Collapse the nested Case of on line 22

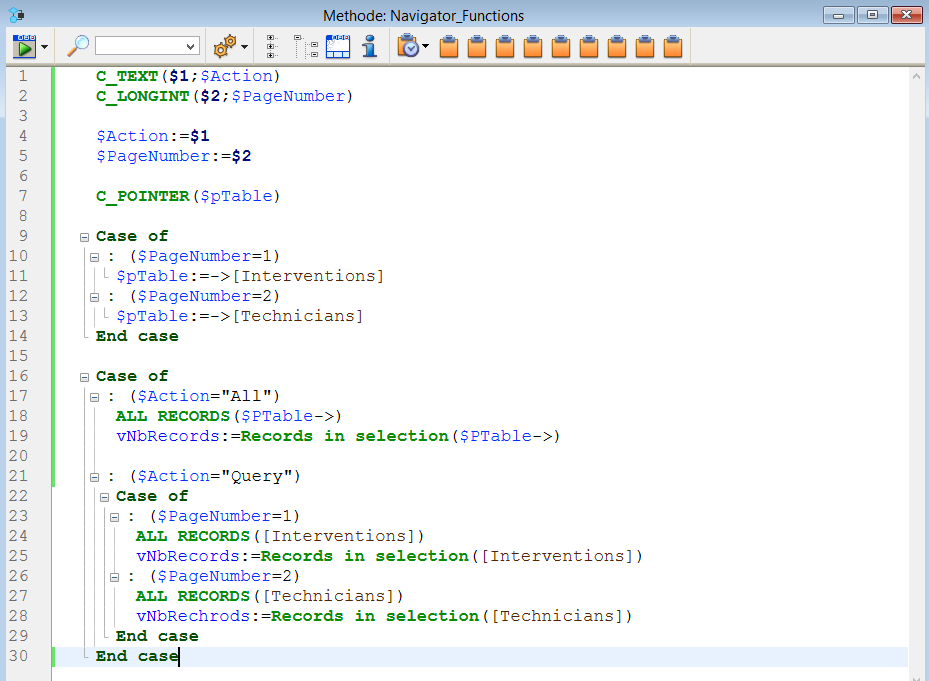click(x=104, y=497)
